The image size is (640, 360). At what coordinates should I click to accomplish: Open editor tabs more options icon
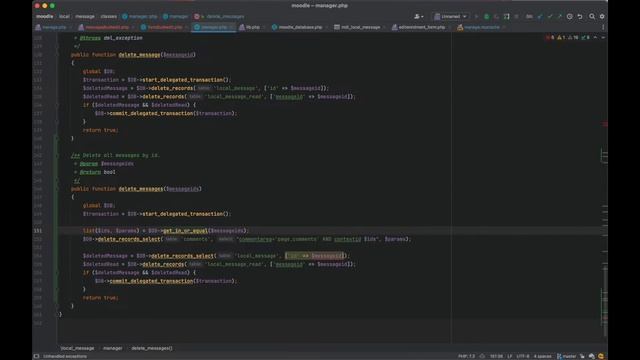[x=603, y=27]
